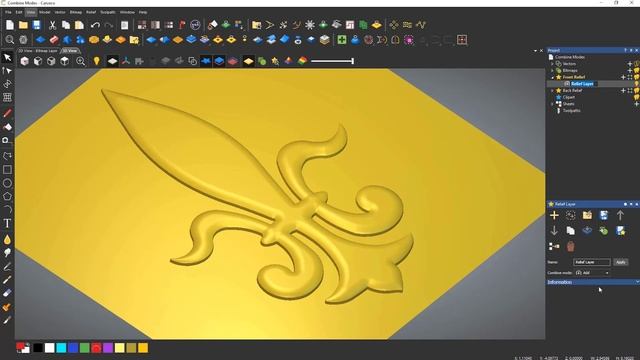Pick the purple color swatch
640x360 pixels.
coord(108,348)
